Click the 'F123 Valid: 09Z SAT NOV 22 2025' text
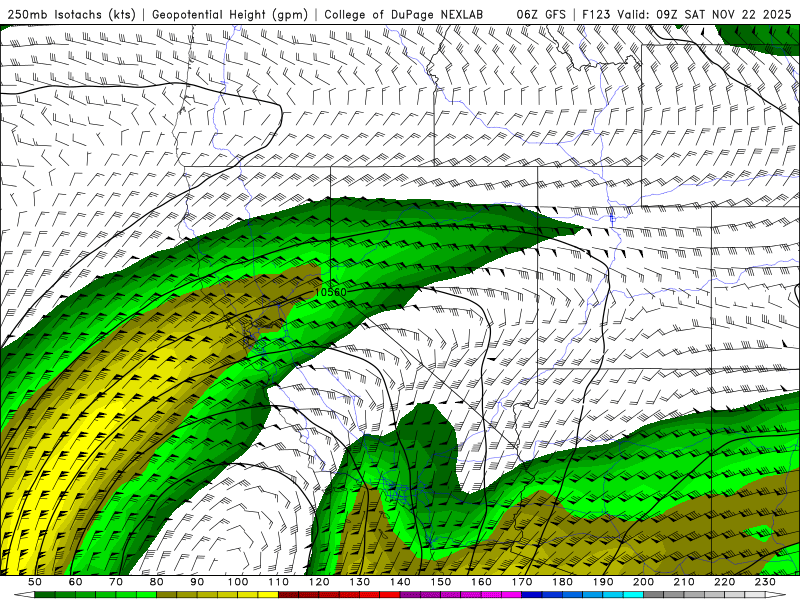 687,15
